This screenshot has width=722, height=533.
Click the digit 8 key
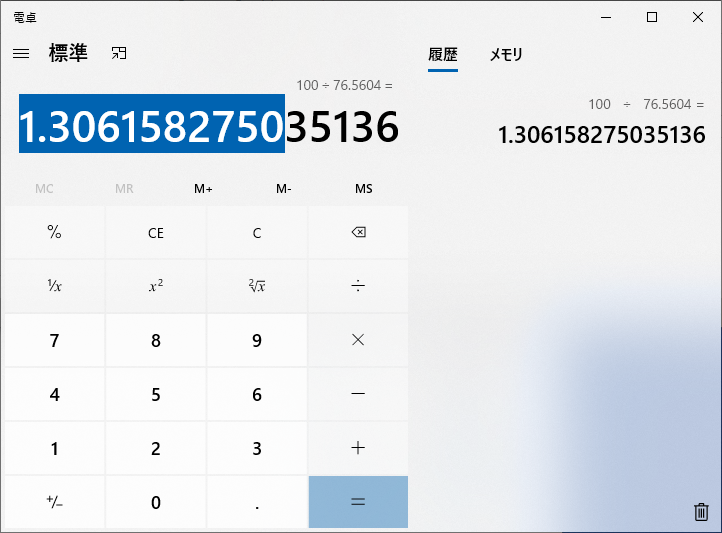[156, 340]
